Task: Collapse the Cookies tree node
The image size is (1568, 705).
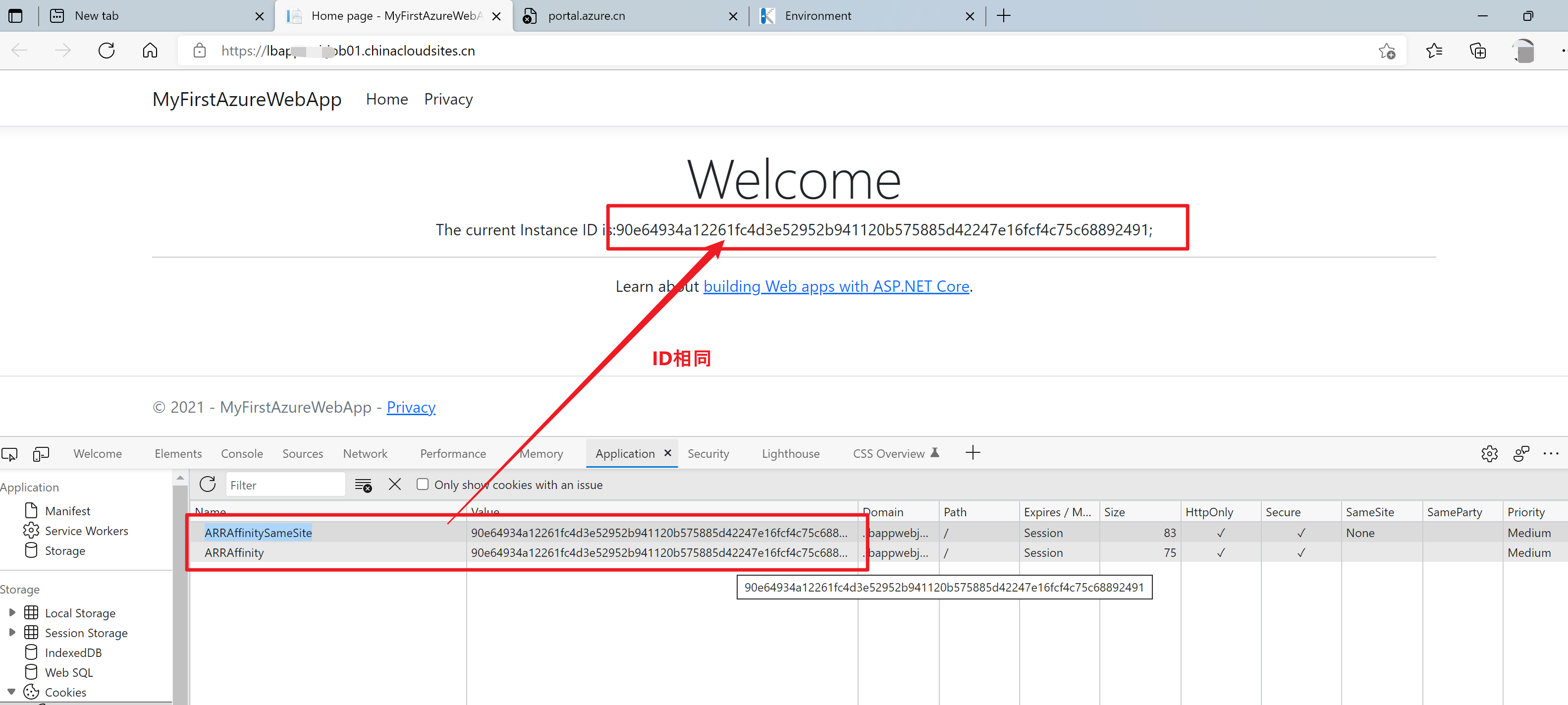Action: (x=11, y=692)
